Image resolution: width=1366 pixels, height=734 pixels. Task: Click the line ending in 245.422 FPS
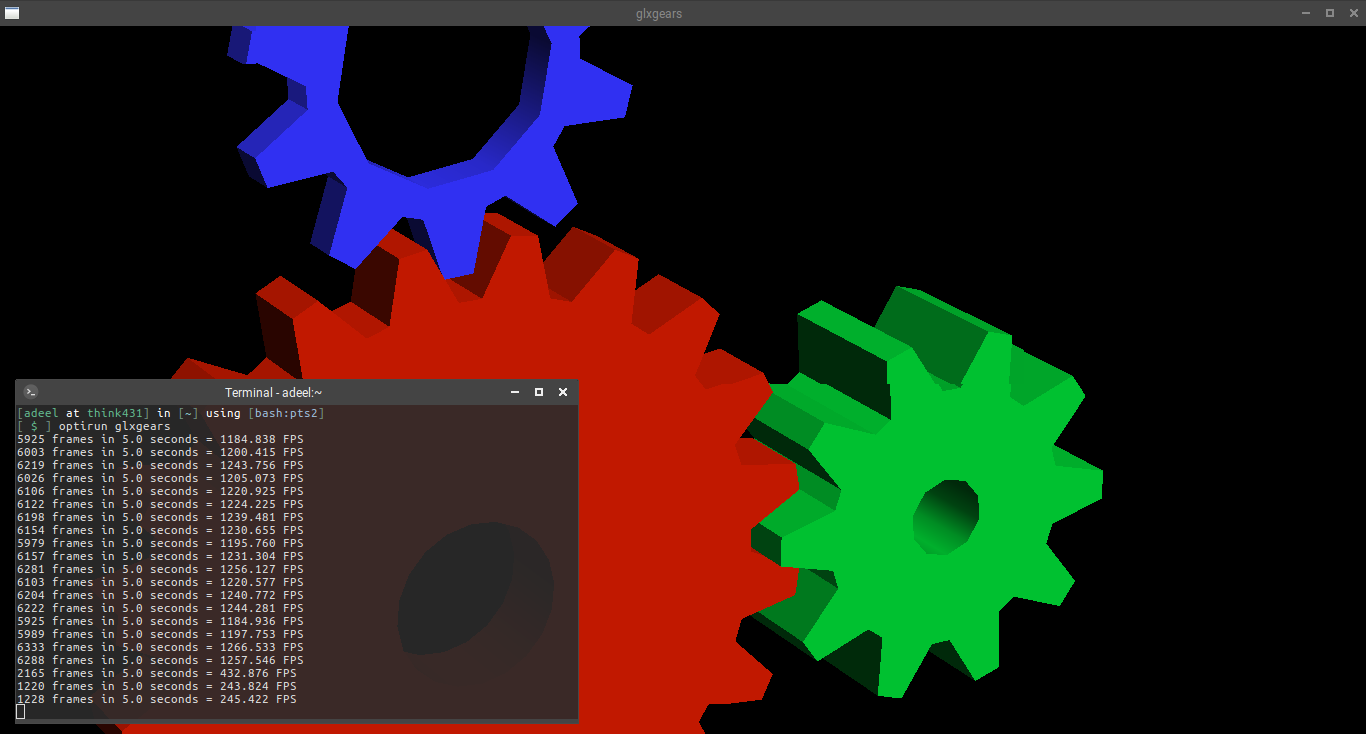pos(157,699)
